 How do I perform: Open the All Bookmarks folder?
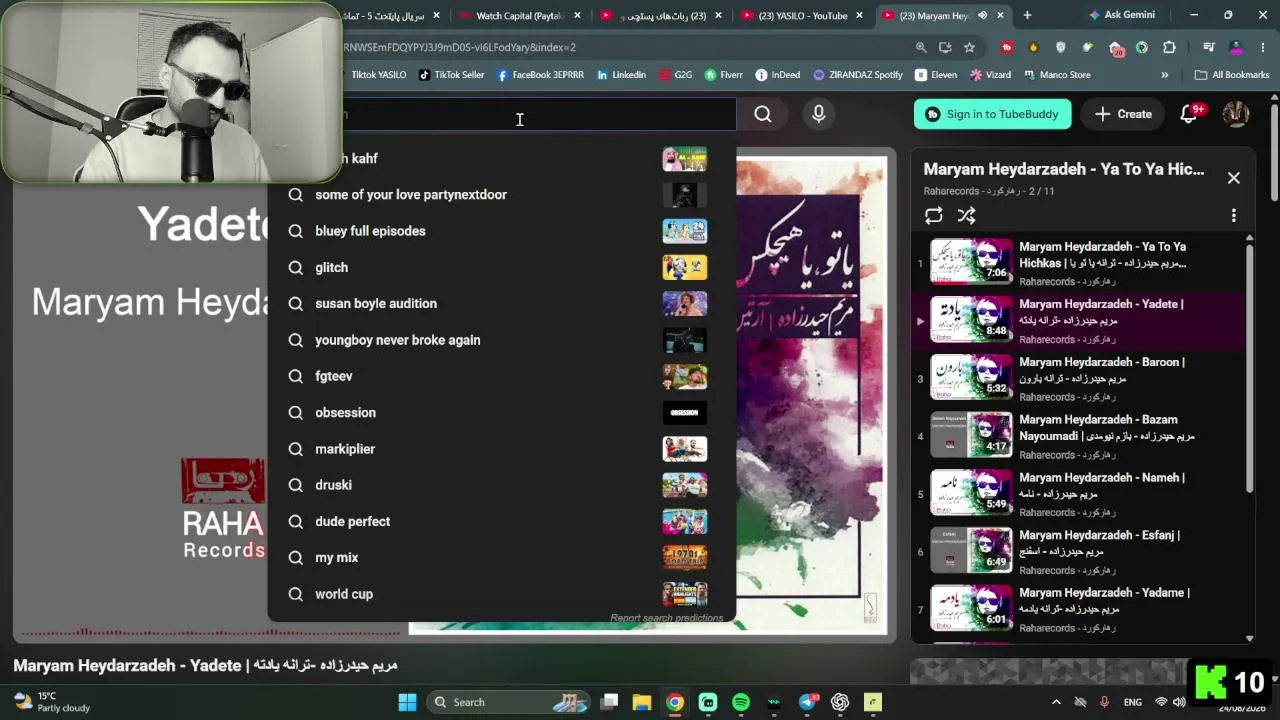(x=1232, y=75)
